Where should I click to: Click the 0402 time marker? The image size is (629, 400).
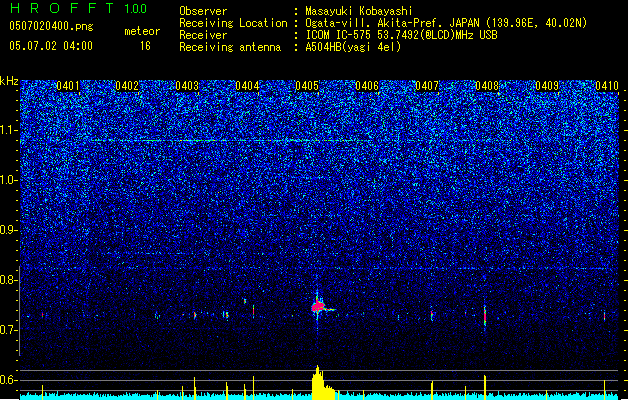[127, 85]
